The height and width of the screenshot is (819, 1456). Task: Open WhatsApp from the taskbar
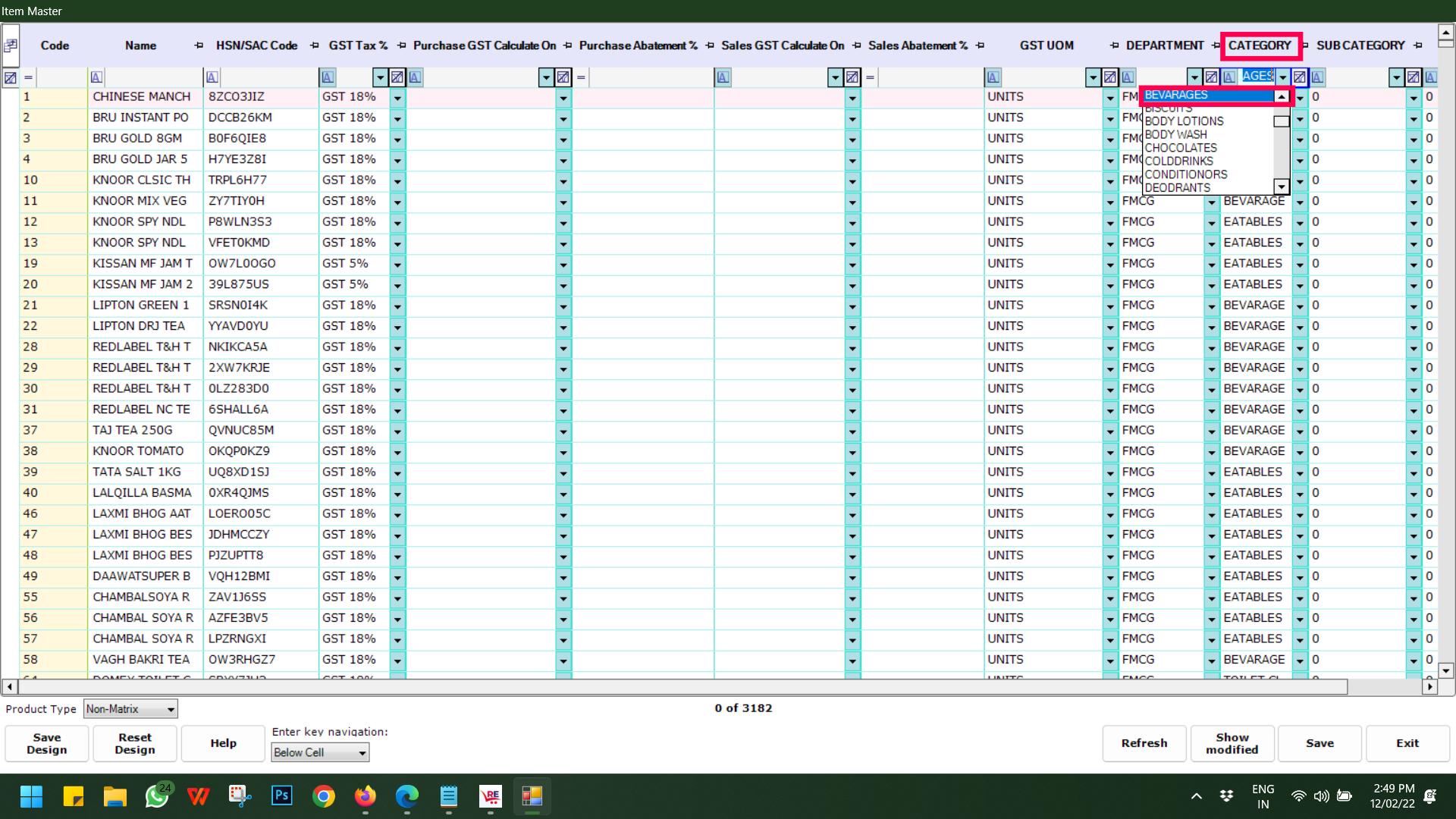coord(157,795)
